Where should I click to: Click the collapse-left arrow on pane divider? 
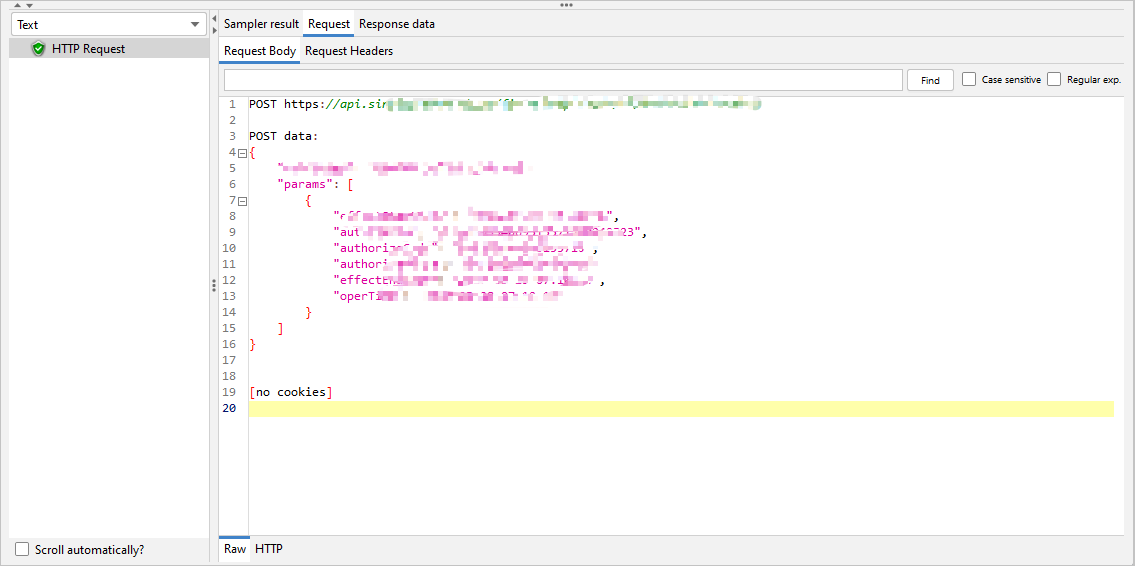point(214,18)
